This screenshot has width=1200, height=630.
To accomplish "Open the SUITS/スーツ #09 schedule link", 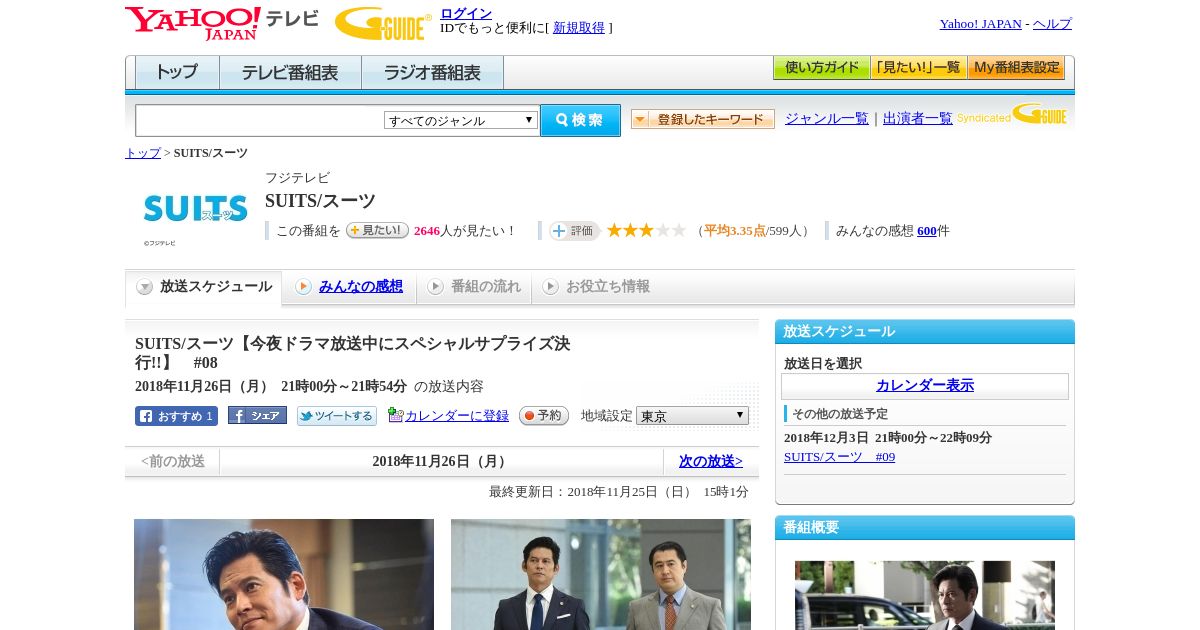I will coord(839,456).
